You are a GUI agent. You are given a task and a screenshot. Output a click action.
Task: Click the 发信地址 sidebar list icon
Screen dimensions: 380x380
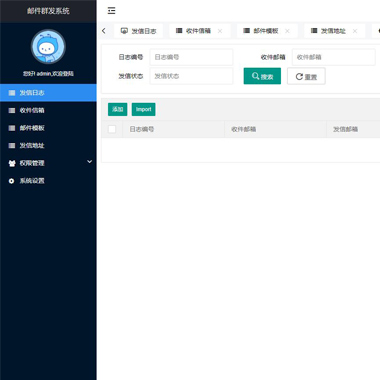[x=12, y=146]
